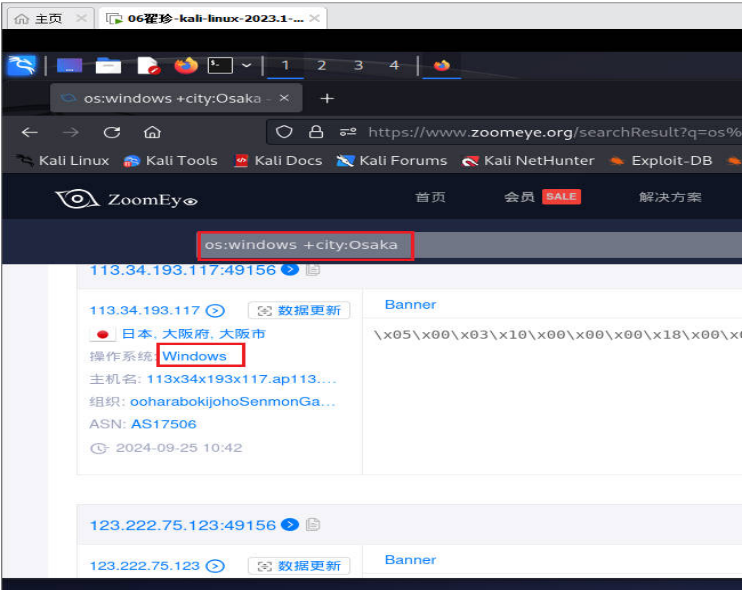Open IP link 113.34.193.117

click(144, 310)
